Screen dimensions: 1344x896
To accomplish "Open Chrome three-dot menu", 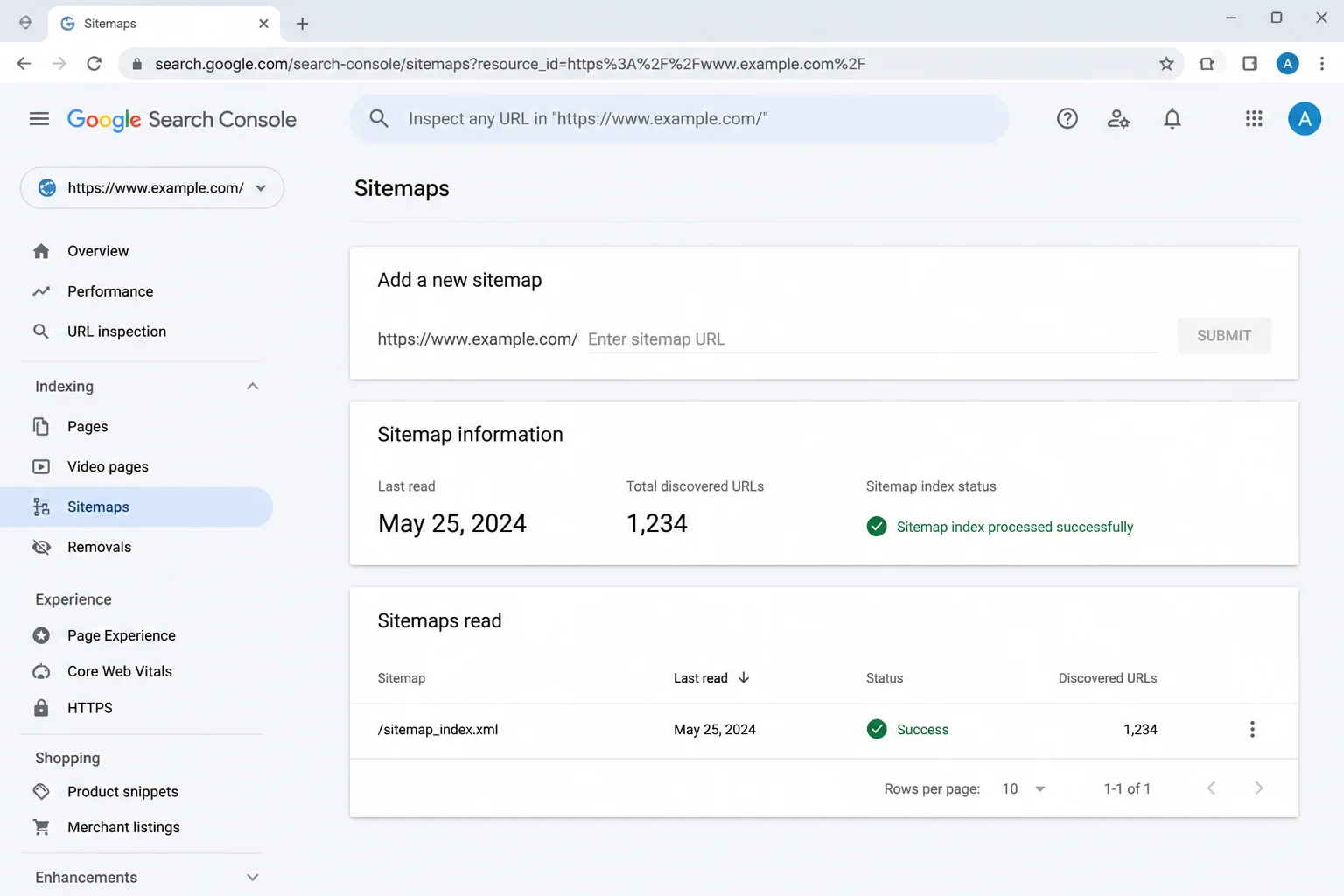I will [x=1322, y=64].
